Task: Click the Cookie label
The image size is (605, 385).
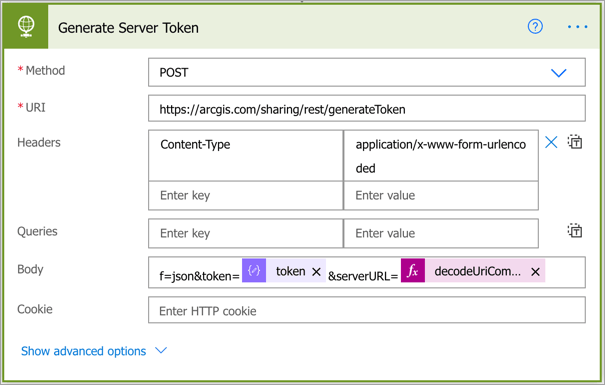Action: 35,309
